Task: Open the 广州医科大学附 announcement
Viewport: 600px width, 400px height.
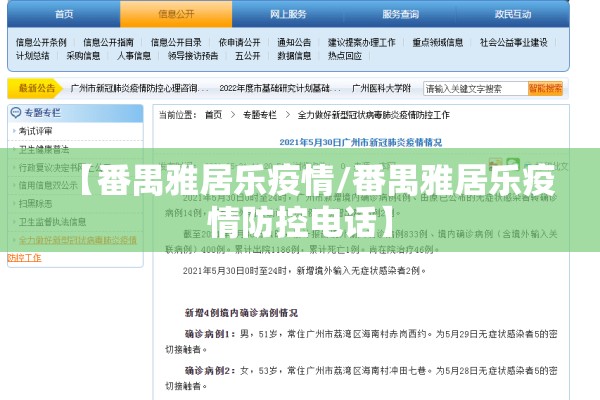Action: point(381,89)
